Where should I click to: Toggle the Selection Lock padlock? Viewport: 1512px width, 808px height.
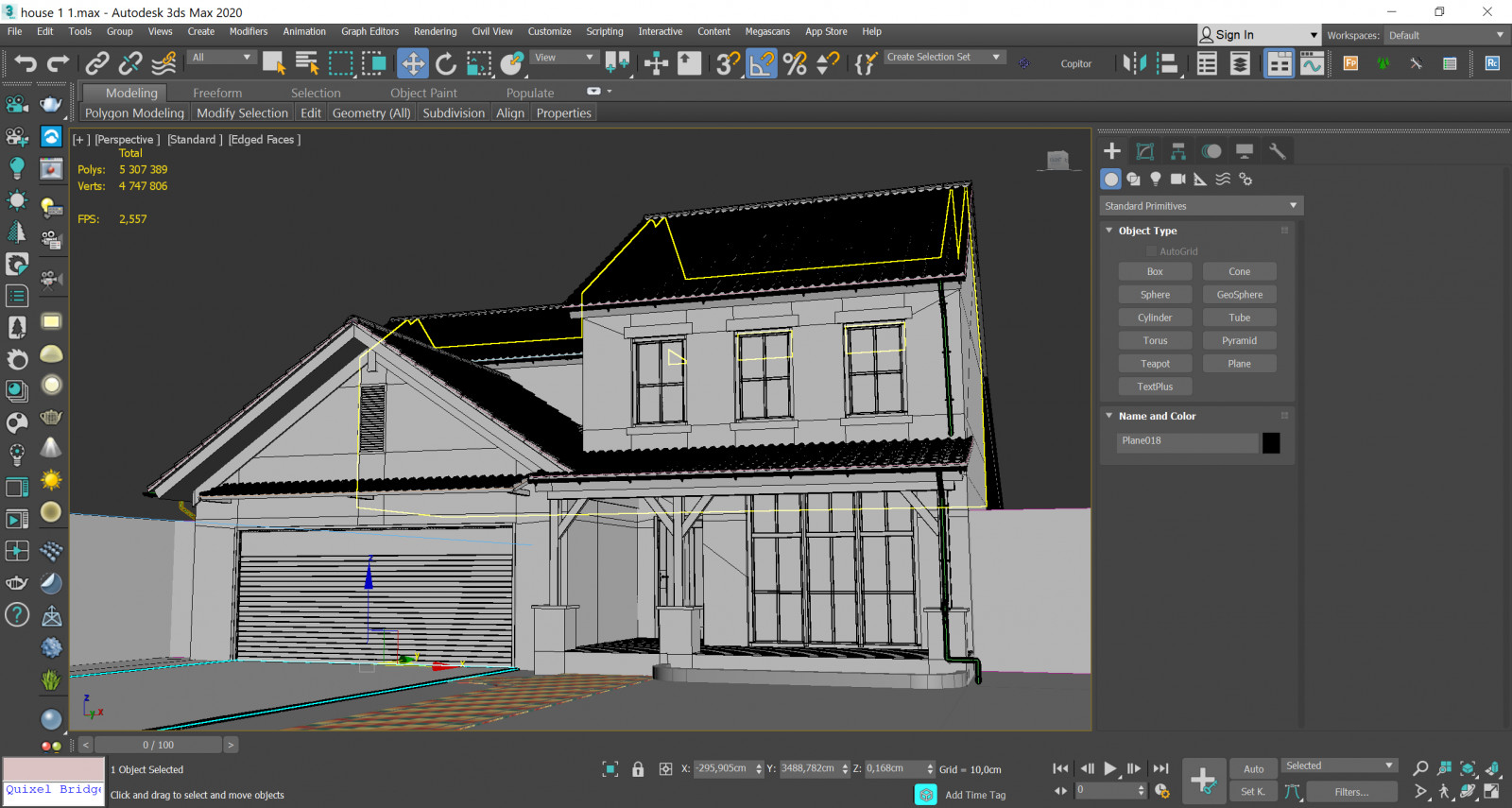pos(638,769)
